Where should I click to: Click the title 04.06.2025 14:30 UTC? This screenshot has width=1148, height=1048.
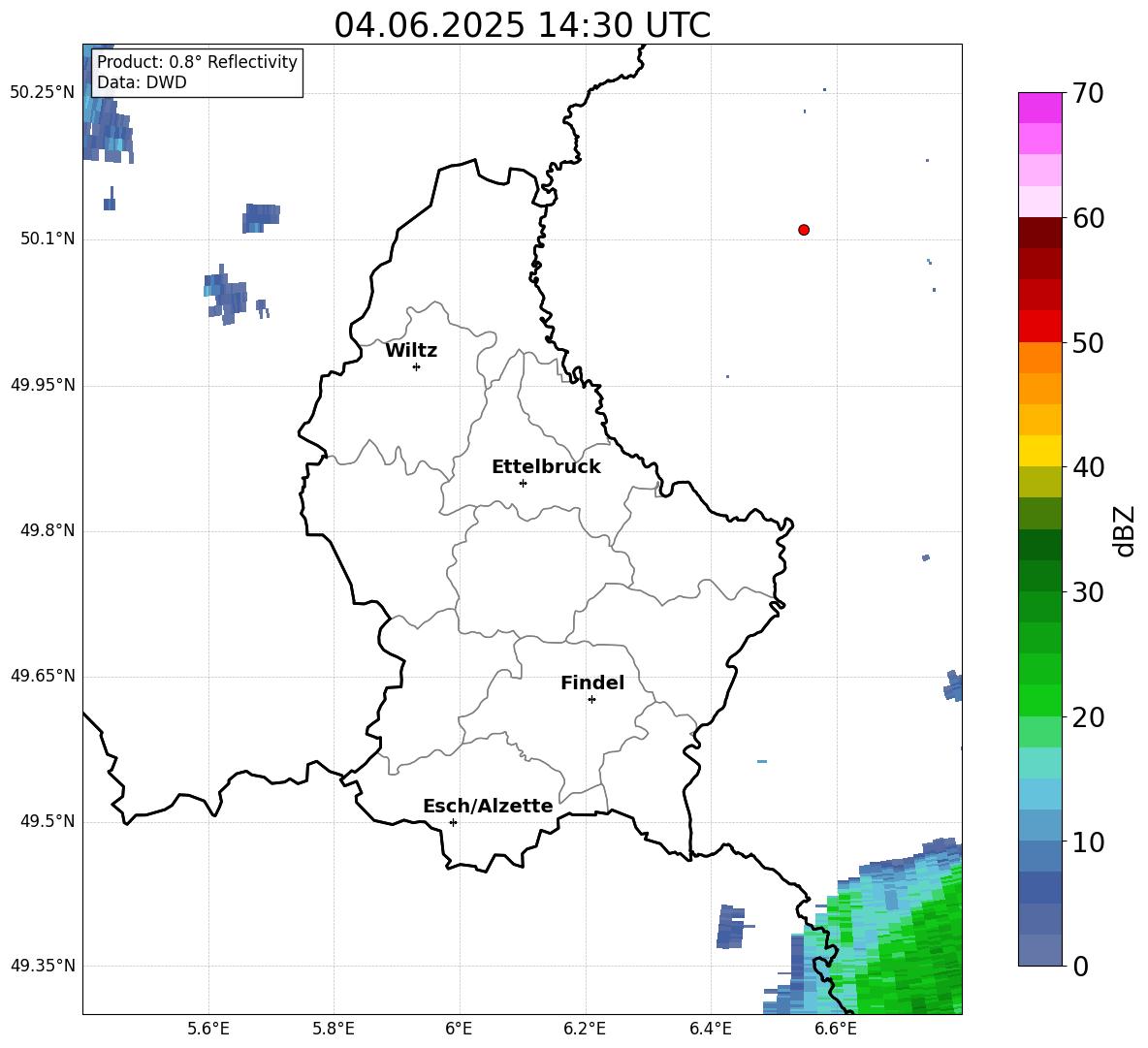pyautogui.click(x=523, y=25)
